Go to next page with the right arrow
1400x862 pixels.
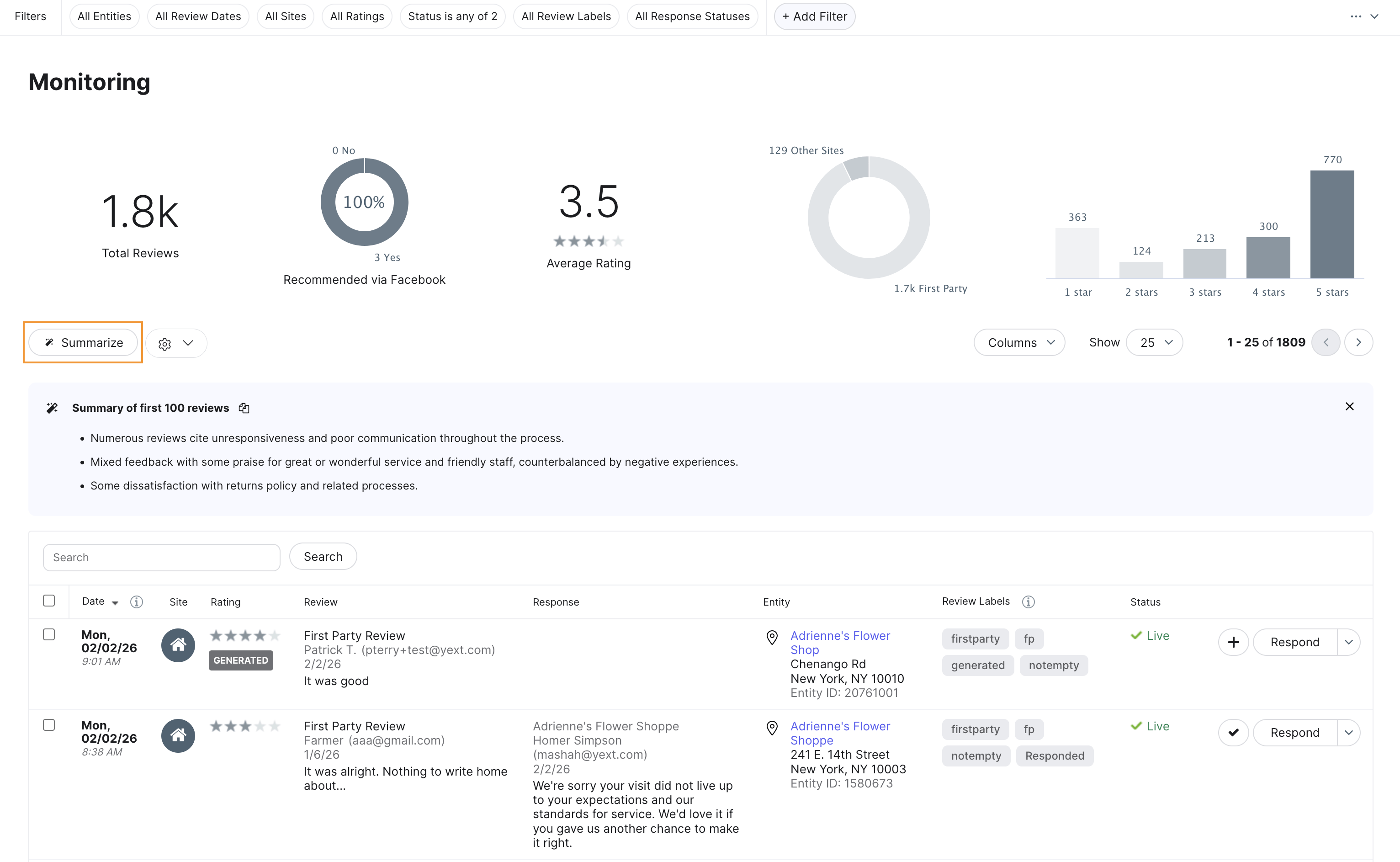1358,342
